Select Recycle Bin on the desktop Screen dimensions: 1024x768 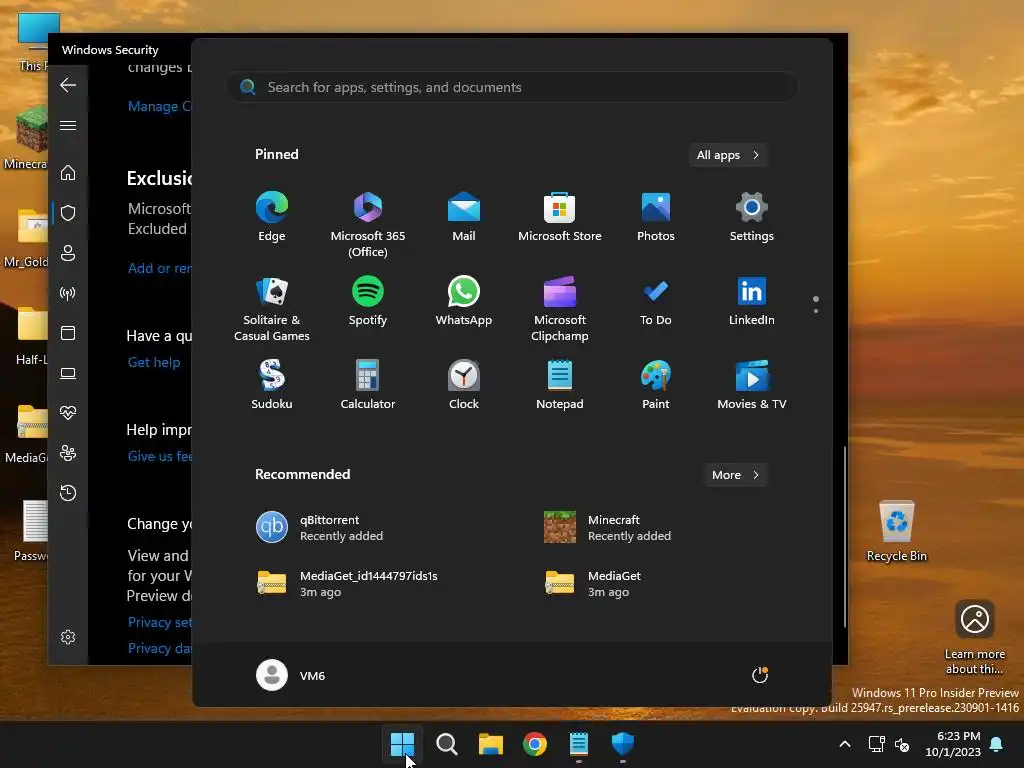(897, 531)
